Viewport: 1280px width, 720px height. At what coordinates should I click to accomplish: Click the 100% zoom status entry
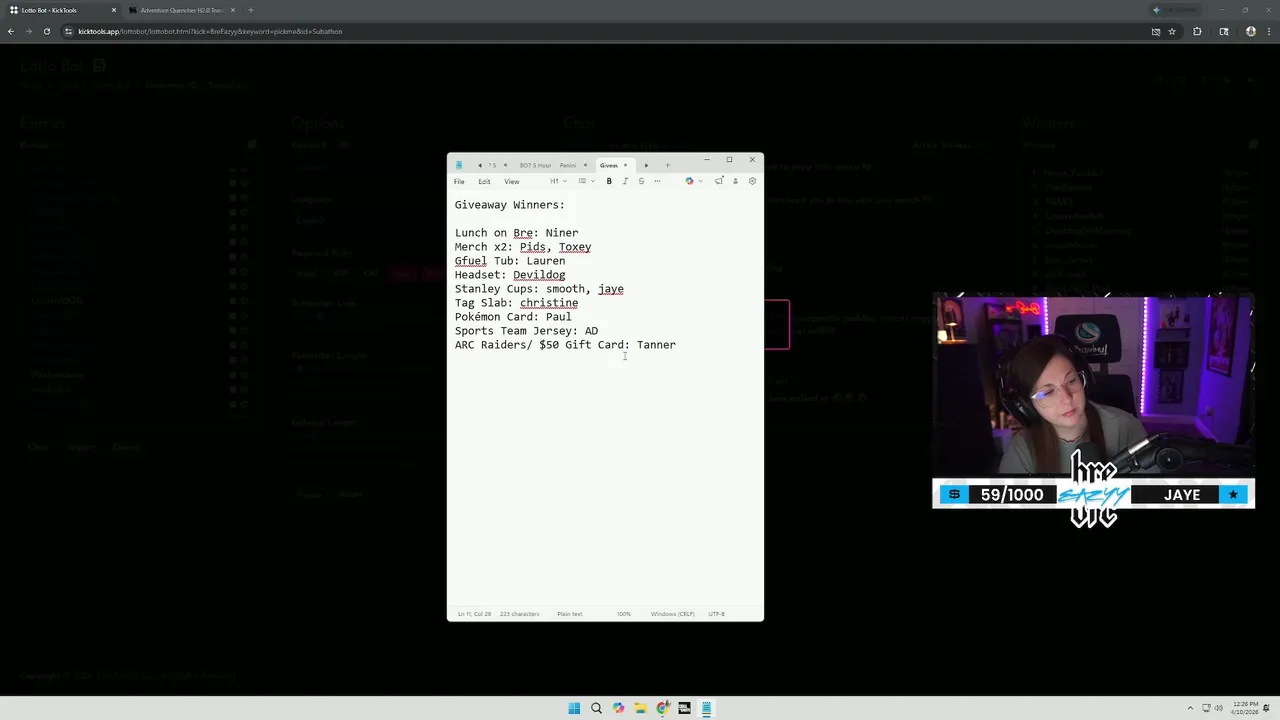[624, 613]
